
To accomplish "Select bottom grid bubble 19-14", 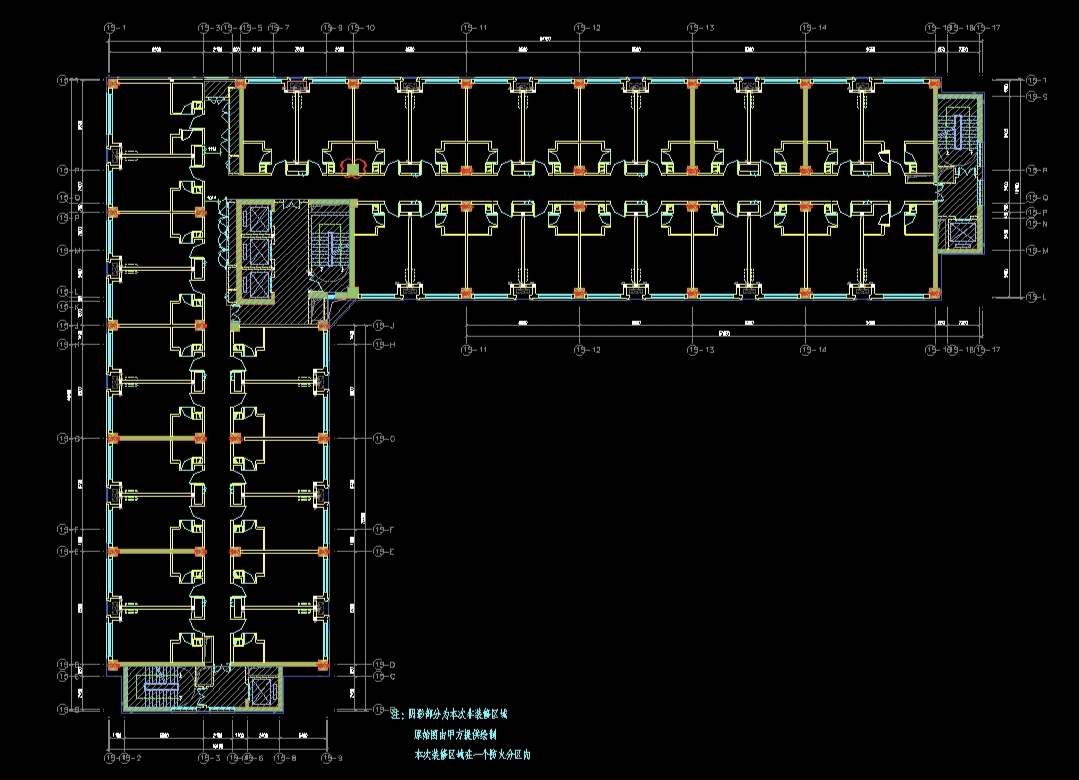I will (x=804, y=350).
